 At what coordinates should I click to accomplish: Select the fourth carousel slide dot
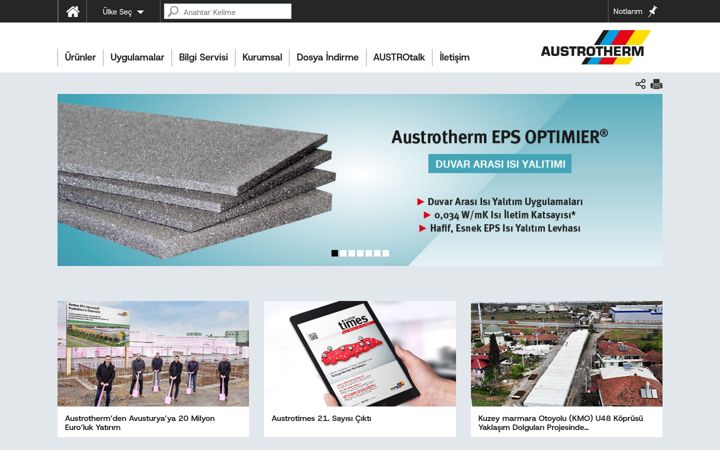[360, 253]
